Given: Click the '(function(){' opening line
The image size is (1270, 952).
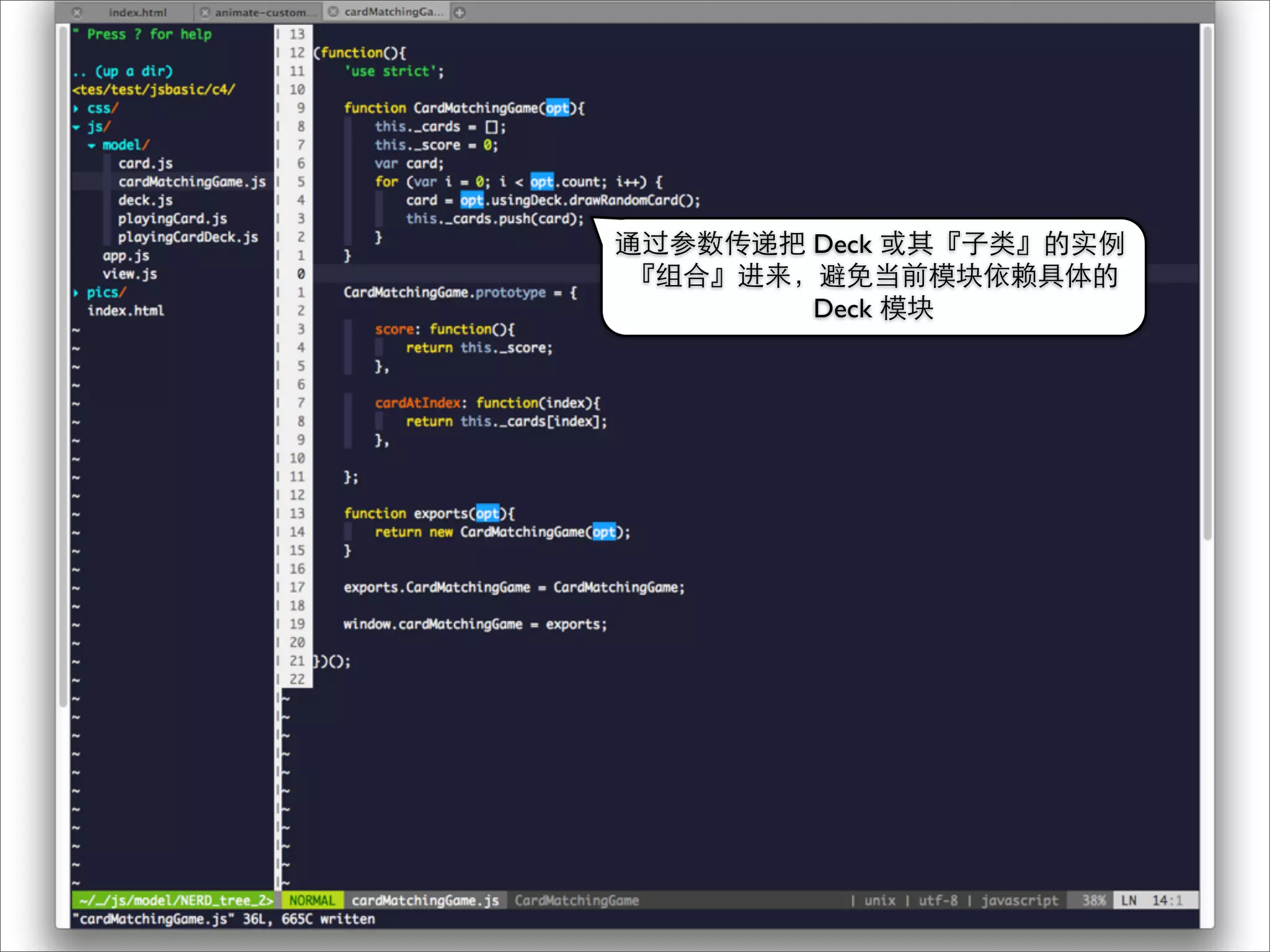Looking at the screenshot, I should tap(360, 53).
